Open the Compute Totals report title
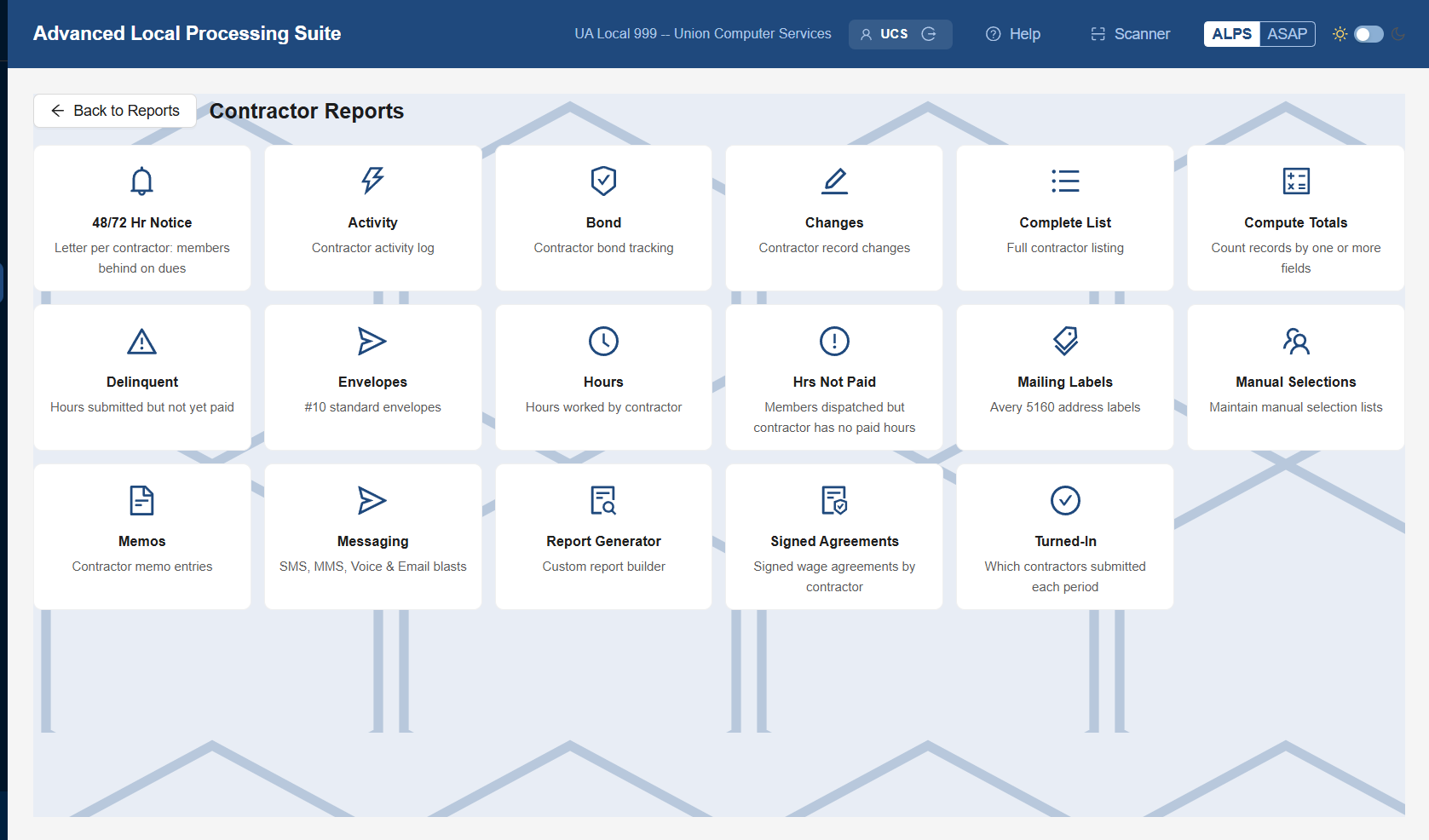This screenshot has width=1429, height=840. pyautogui.click(x=1295, y=222)
